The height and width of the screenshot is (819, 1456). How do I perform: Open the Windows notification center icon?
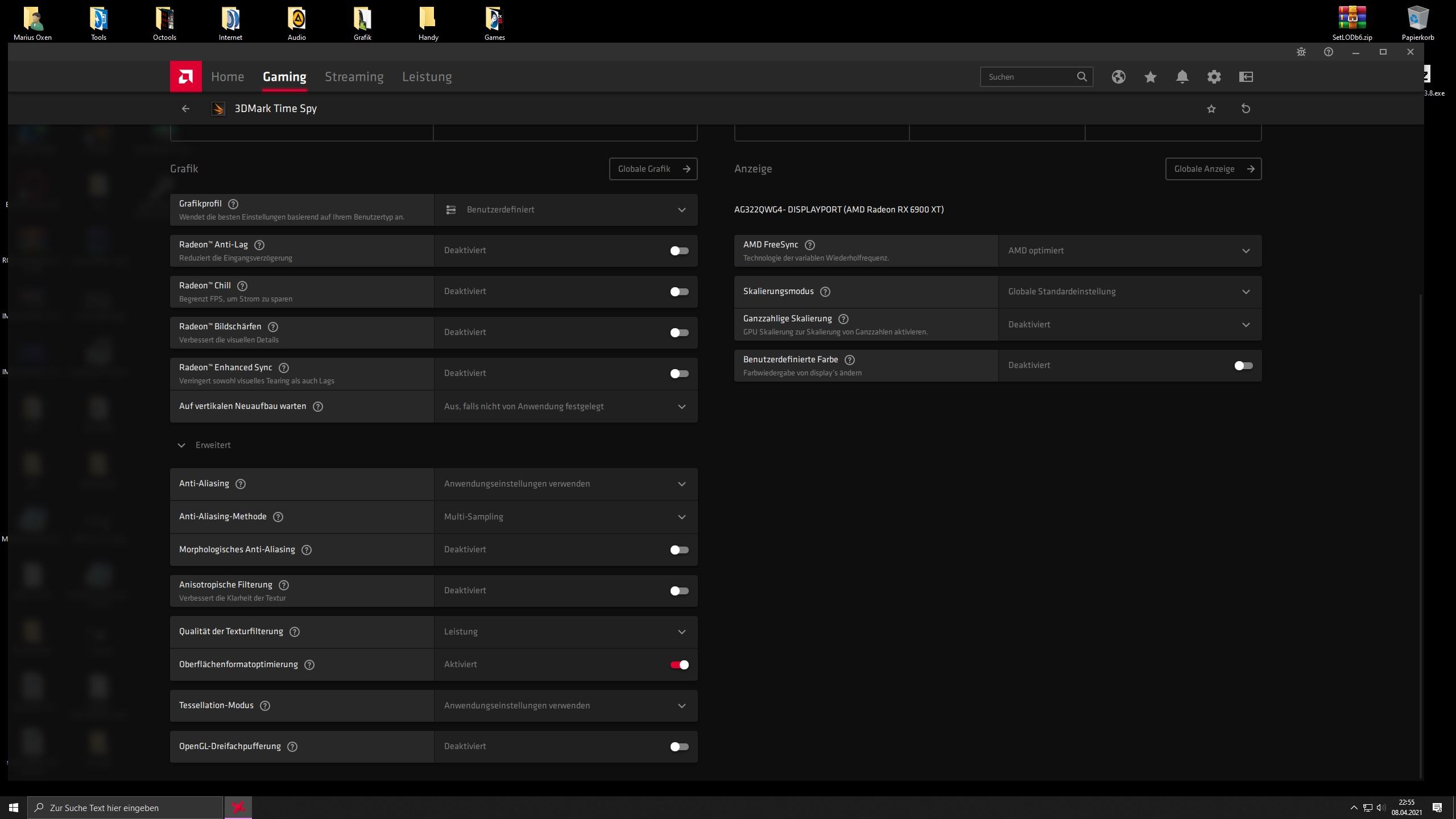[1437, 808]
